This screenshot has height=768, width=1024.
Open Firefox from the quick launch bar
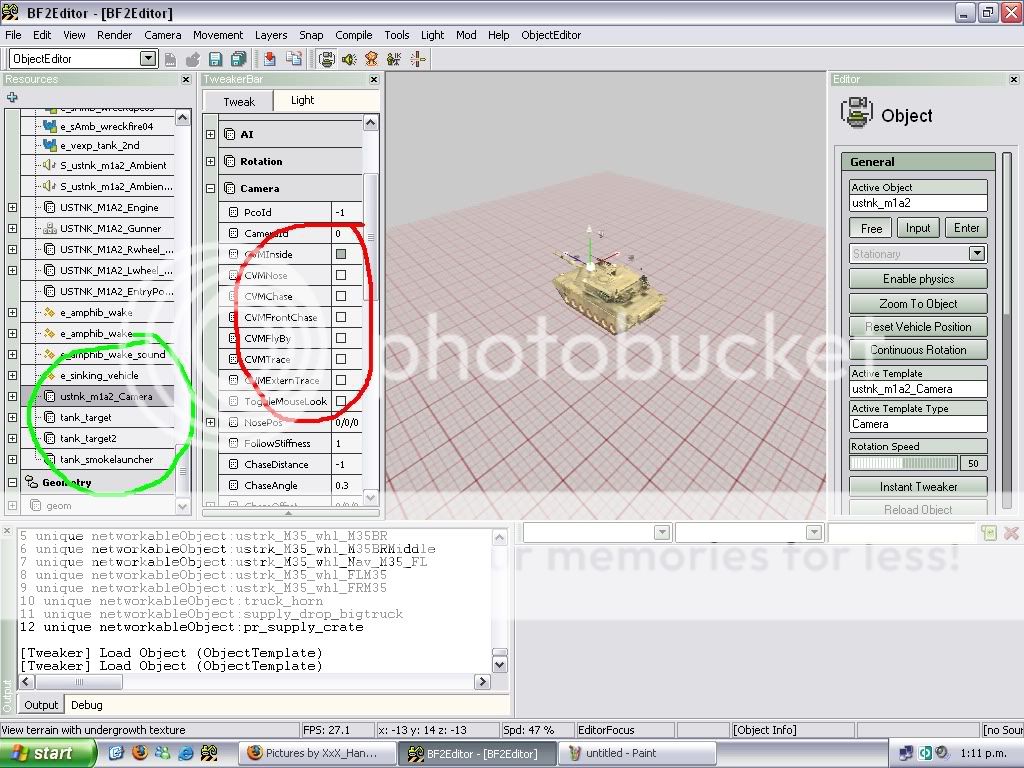(140, 753)
